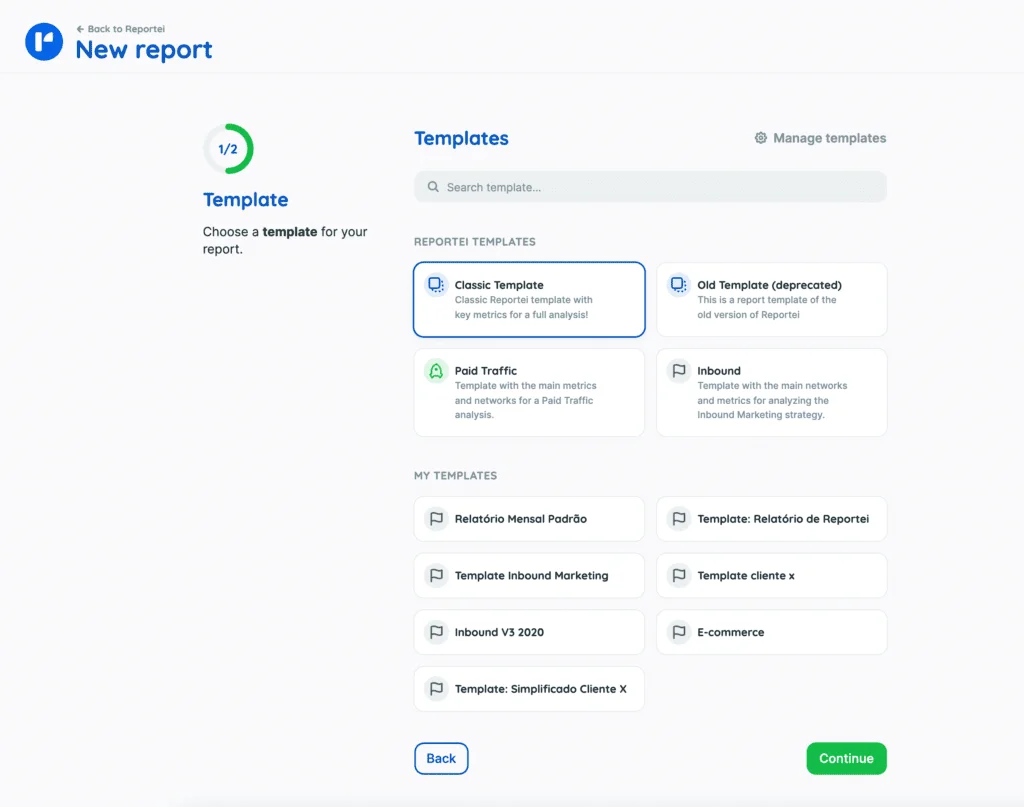Image resolution: width=1024 pixels, height=807 pixels.
Task: Click the search magnifier icon
Action: click(433, 187)
